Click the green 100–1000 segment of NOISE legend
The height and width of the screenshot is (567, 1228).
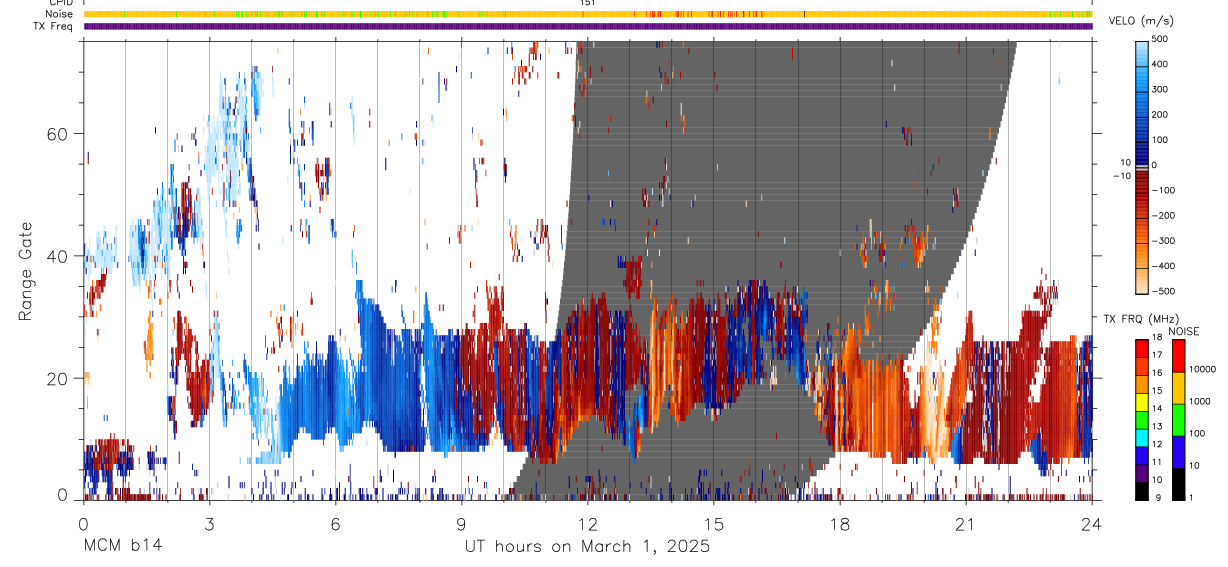pyautogui.click(x=1179, y=420)
